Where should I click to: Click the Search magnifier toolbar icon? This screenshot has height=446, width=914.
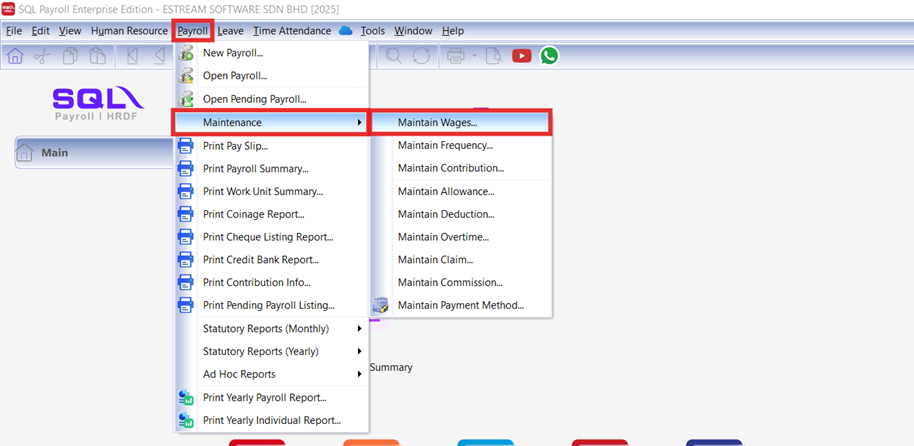coord(394,56)
